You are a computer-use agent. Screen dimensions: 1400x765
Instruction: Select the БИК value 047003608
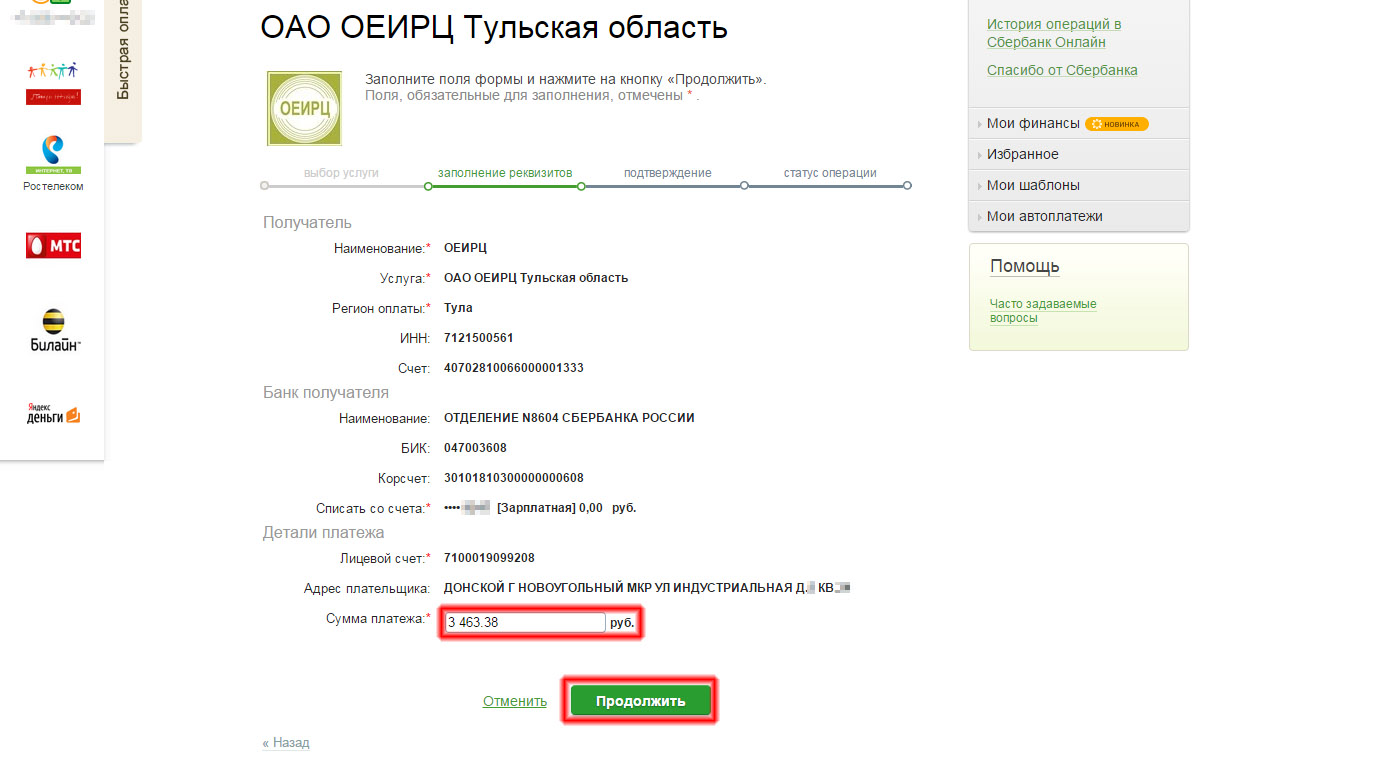(x=475, y=448)
